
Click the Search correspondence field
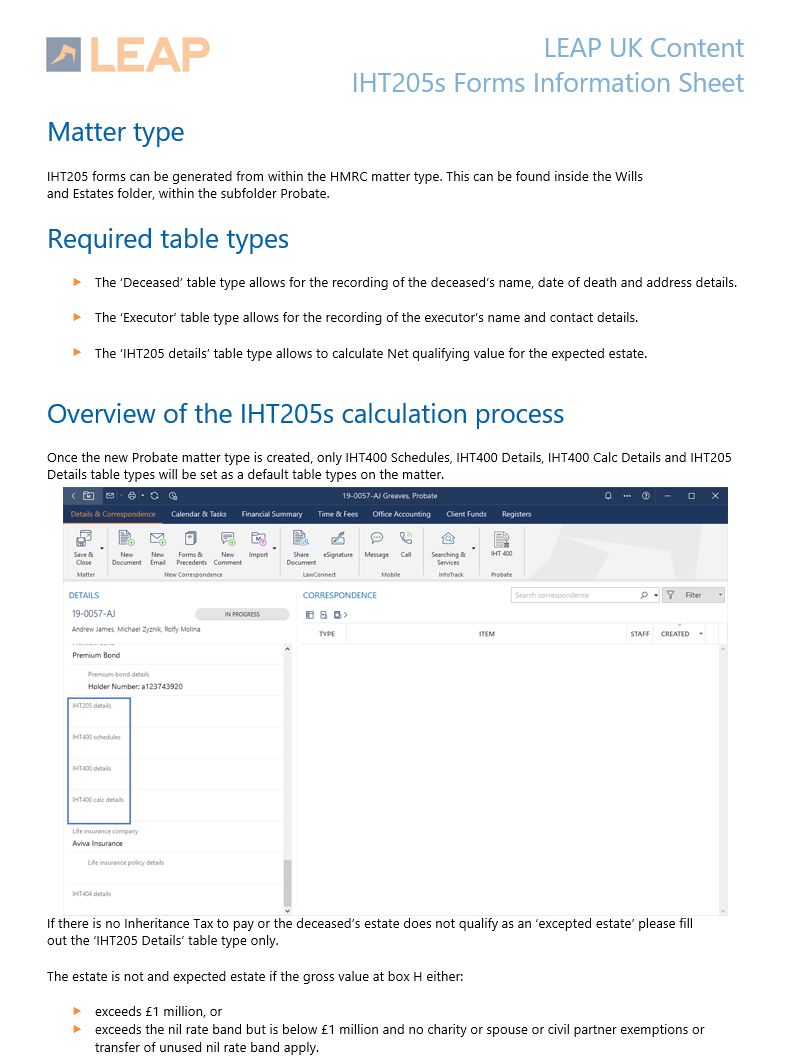pos(576,595)
